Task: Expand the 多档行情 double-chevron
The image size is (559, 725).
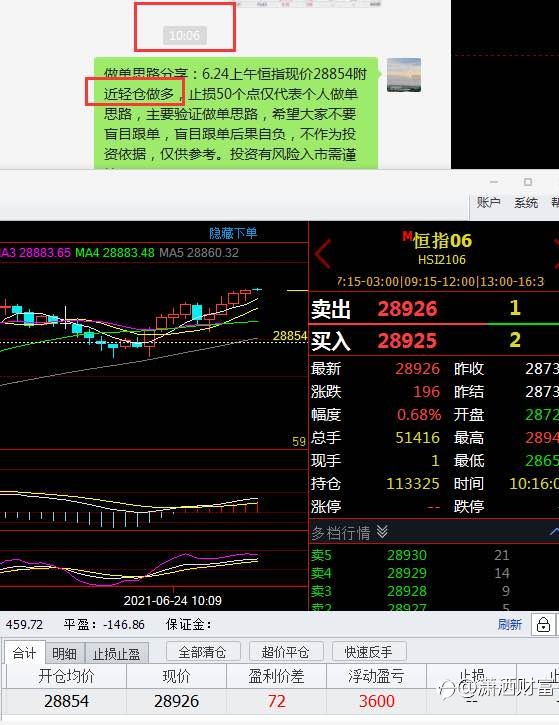Action: click(382, 532)
